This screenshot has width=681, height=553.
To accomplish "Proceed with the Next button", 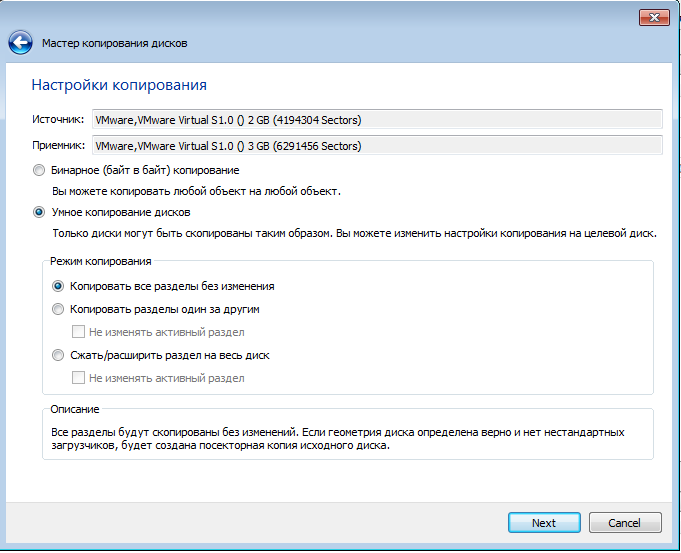I will point(544,523).
